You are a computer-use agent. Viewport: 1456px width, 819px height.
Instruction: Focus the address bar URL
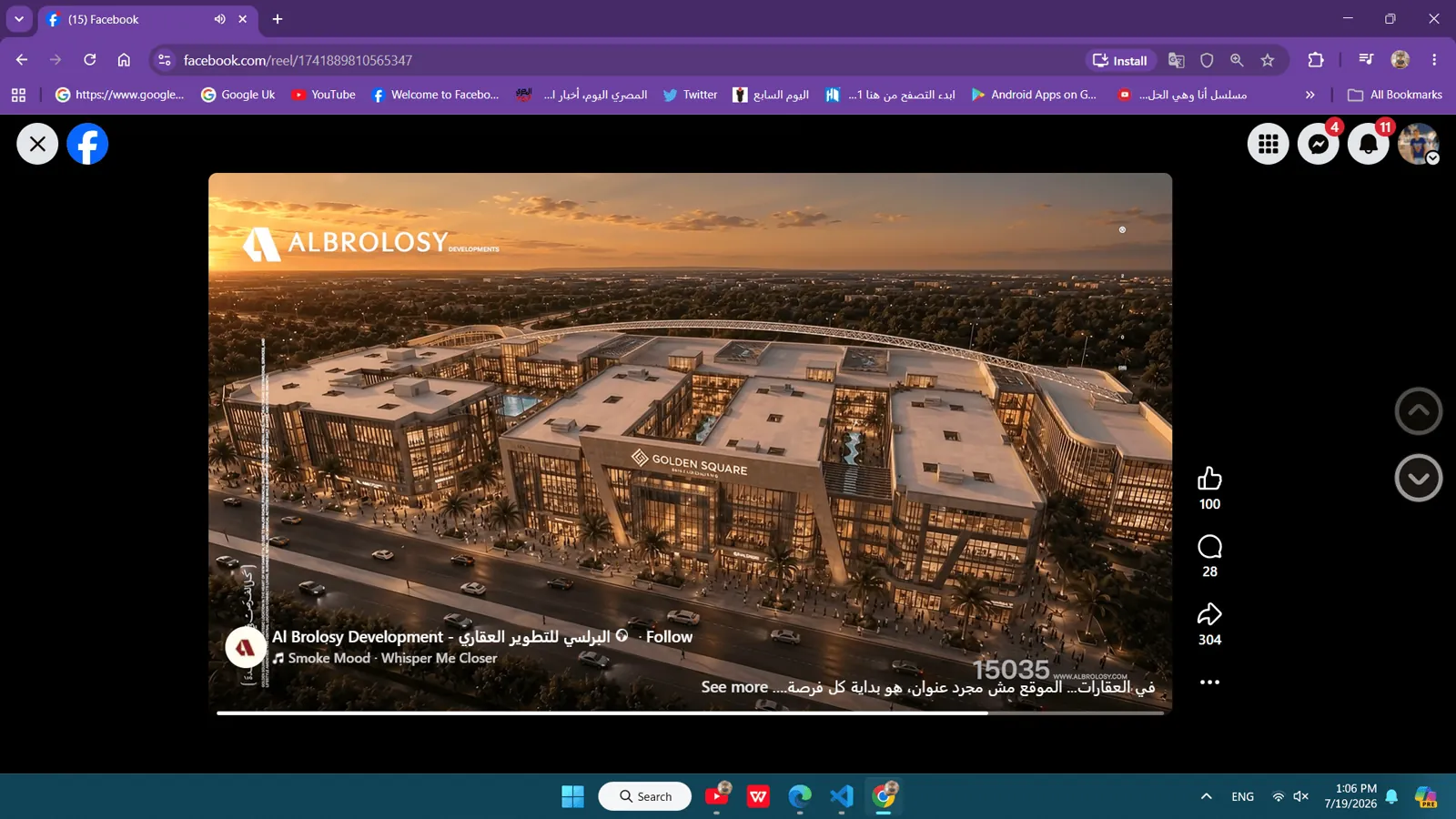[298, 60]
